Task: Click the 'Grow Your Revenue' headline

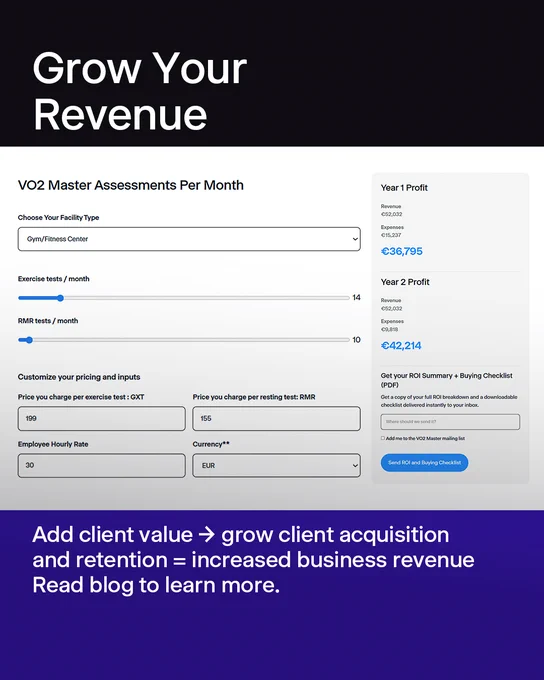Action: [140, 91]
